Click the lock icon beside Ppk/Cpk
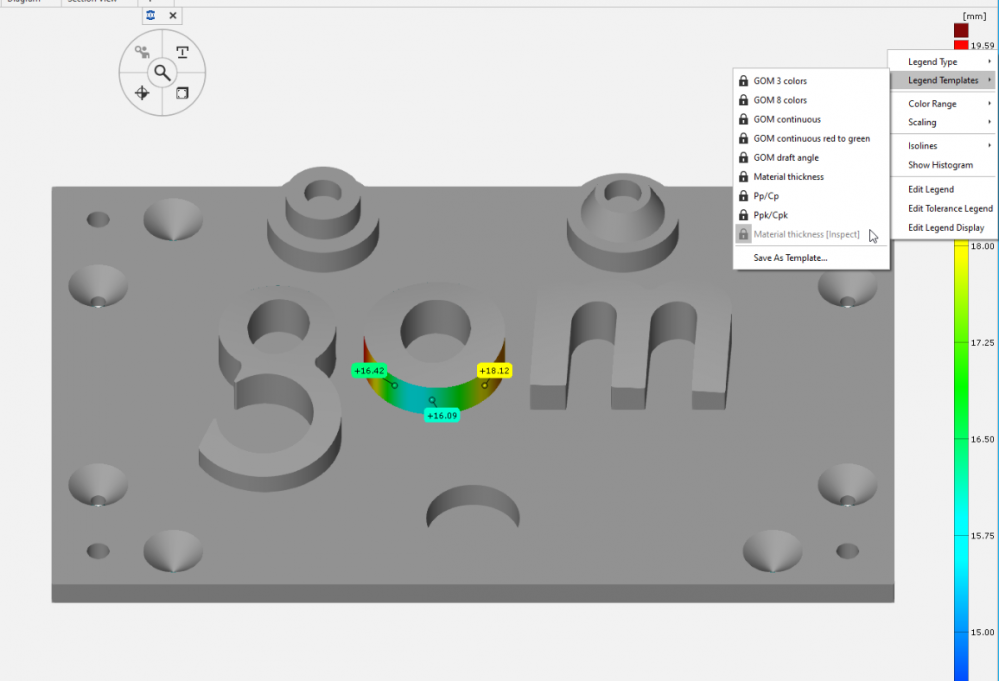This screenshot has width=999, height=681. click(x=743, y=215)
